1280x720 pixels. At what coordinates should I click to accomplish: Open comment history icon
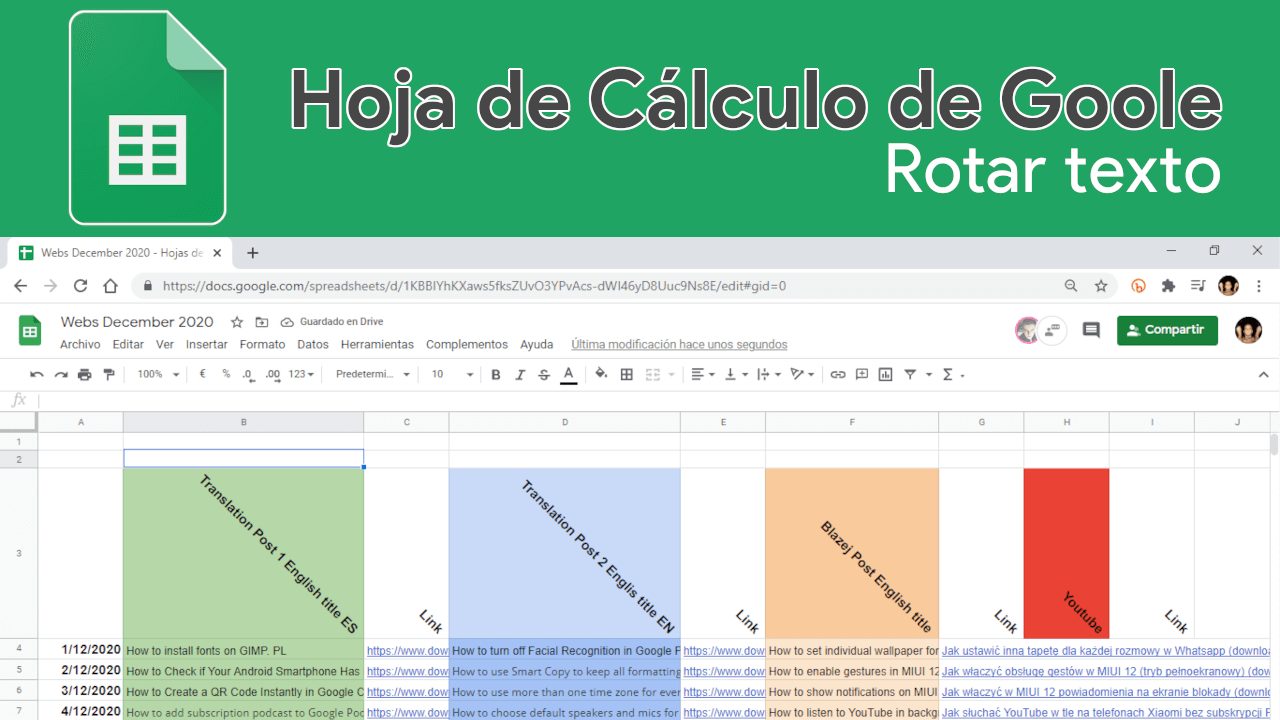[1091, 330]
